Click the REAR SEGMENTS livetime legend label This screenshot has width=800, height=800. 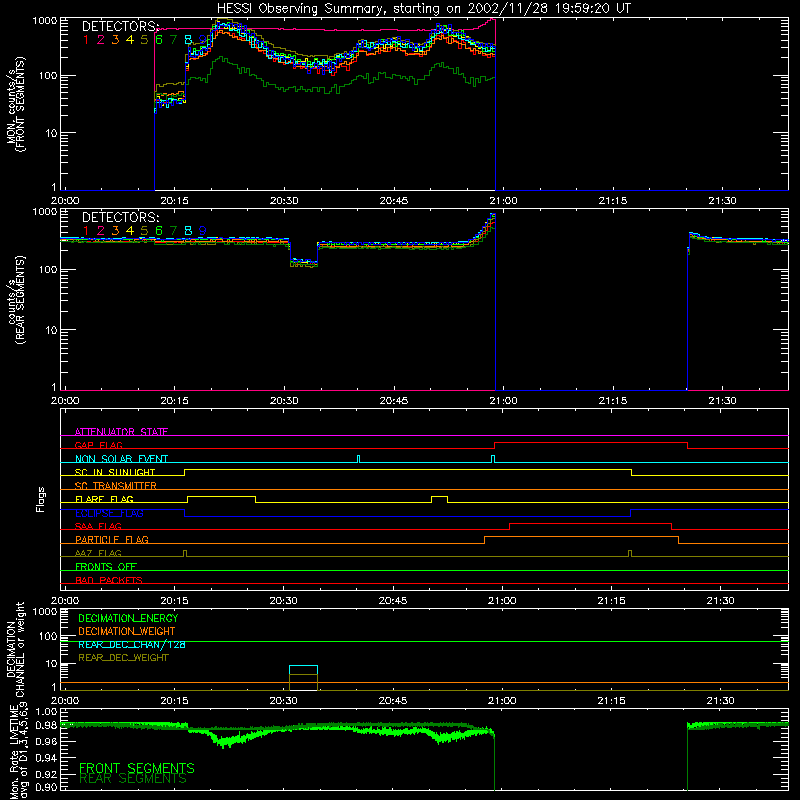[133, 779]
